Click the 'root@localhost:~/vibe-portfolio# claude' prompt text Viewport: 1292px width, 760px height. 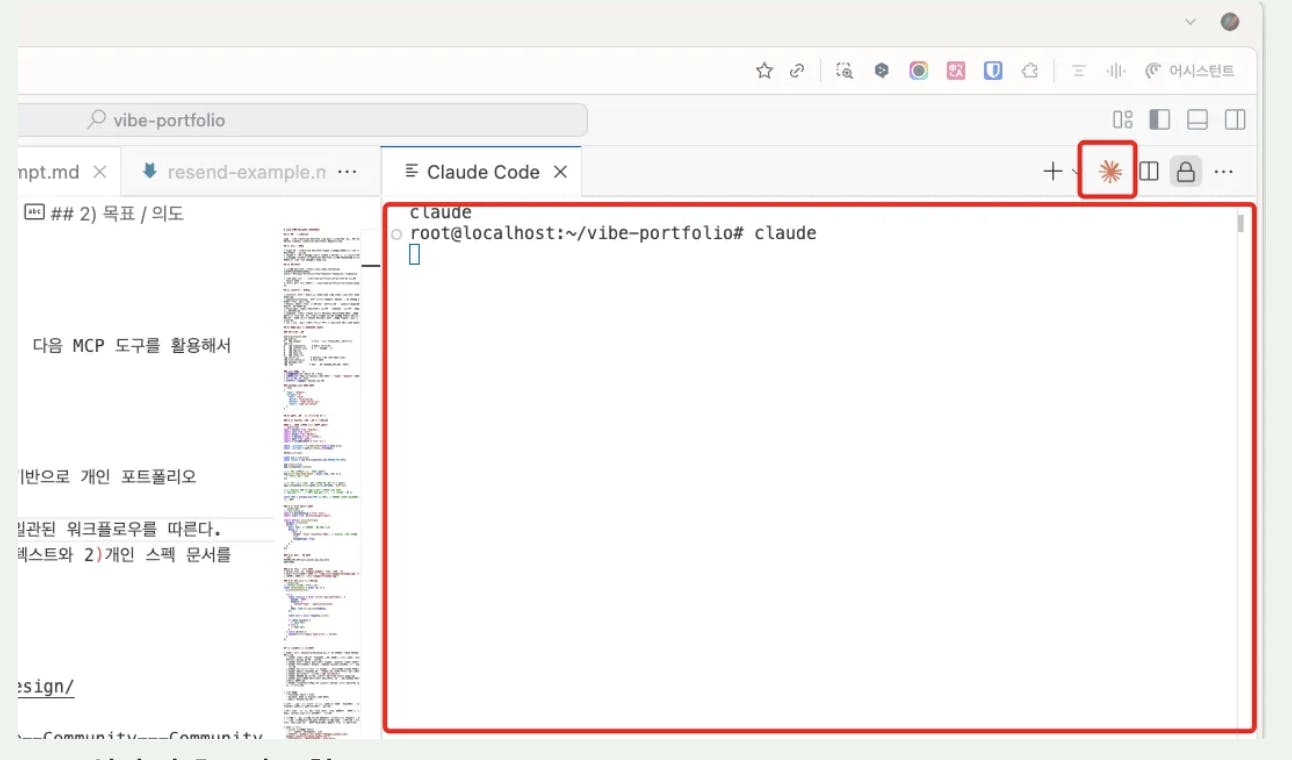[613, 233]
